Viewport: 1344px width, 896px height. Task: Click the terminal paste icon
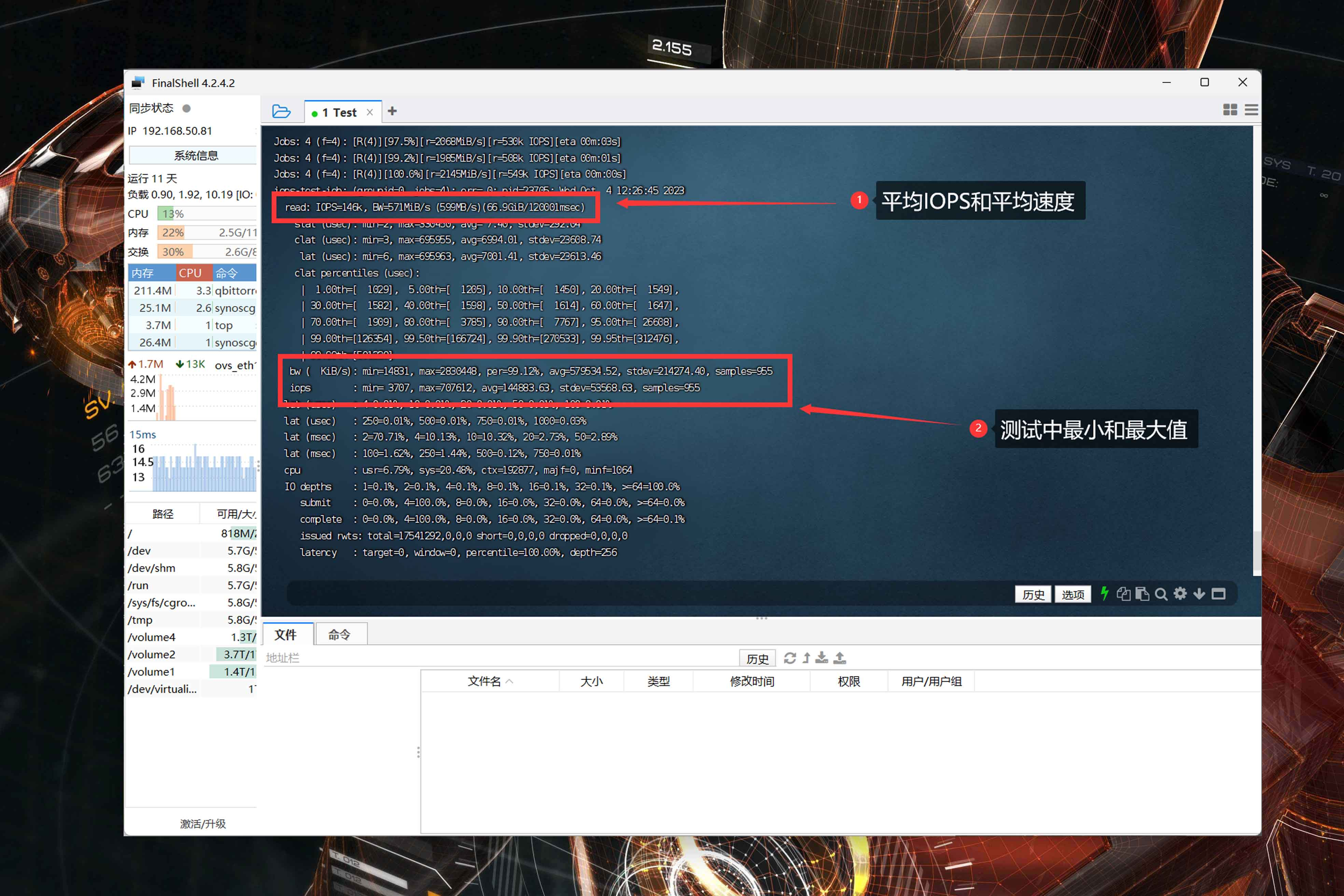click(x=1142, y=594)
